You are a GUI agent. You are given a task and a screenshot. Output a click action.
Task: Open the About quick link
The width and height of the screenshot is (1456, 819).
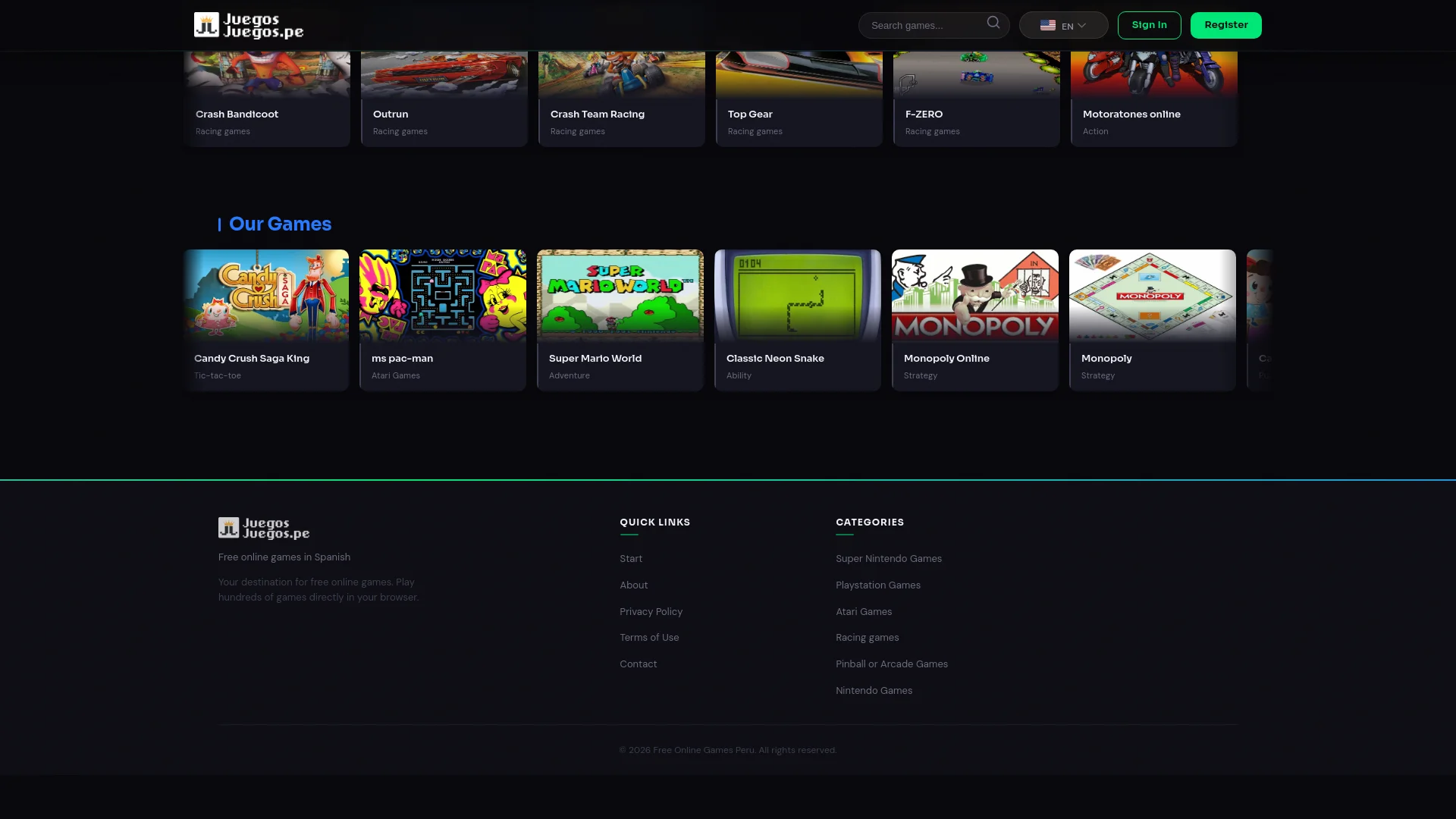634,585
